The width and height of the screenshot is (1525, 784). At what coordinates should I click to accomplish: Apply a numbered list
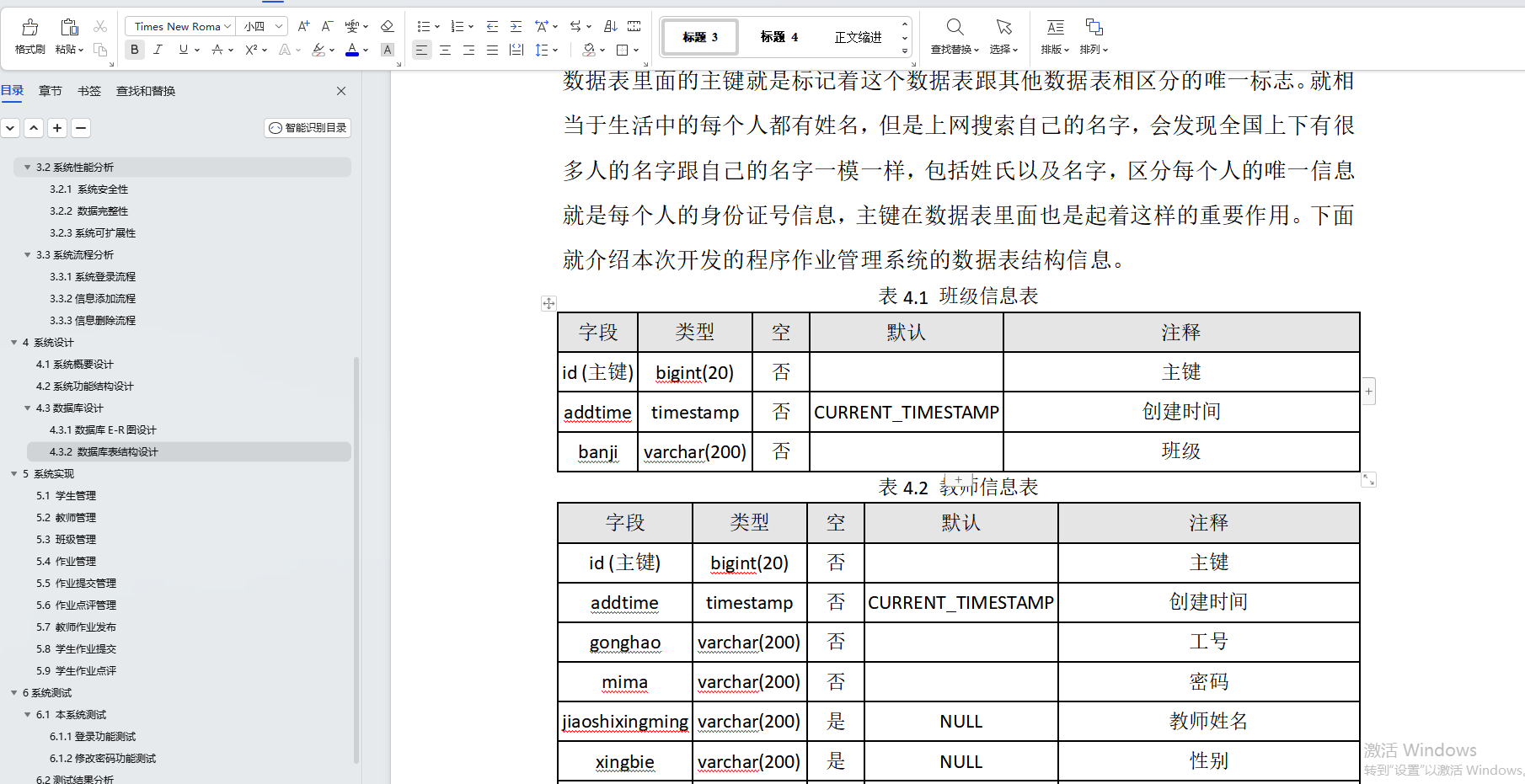(457, 26)
